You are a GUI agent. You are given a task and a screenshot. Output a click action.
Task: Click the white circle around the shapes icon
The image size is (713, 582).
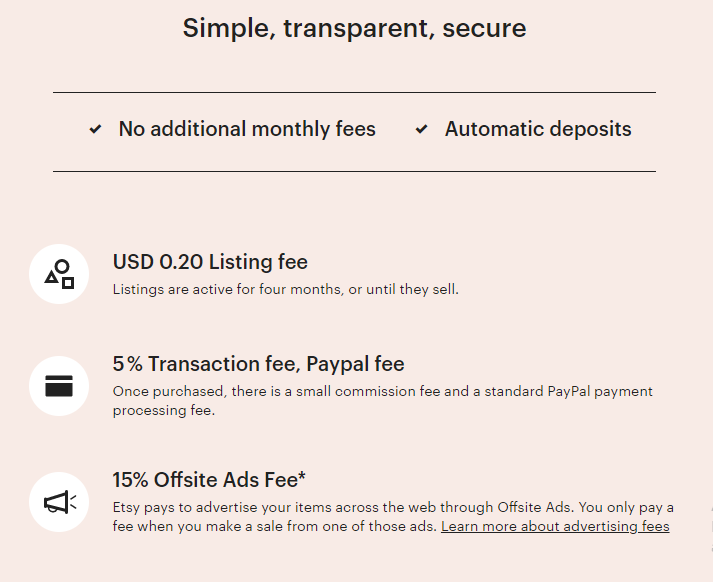click(59, 274)
